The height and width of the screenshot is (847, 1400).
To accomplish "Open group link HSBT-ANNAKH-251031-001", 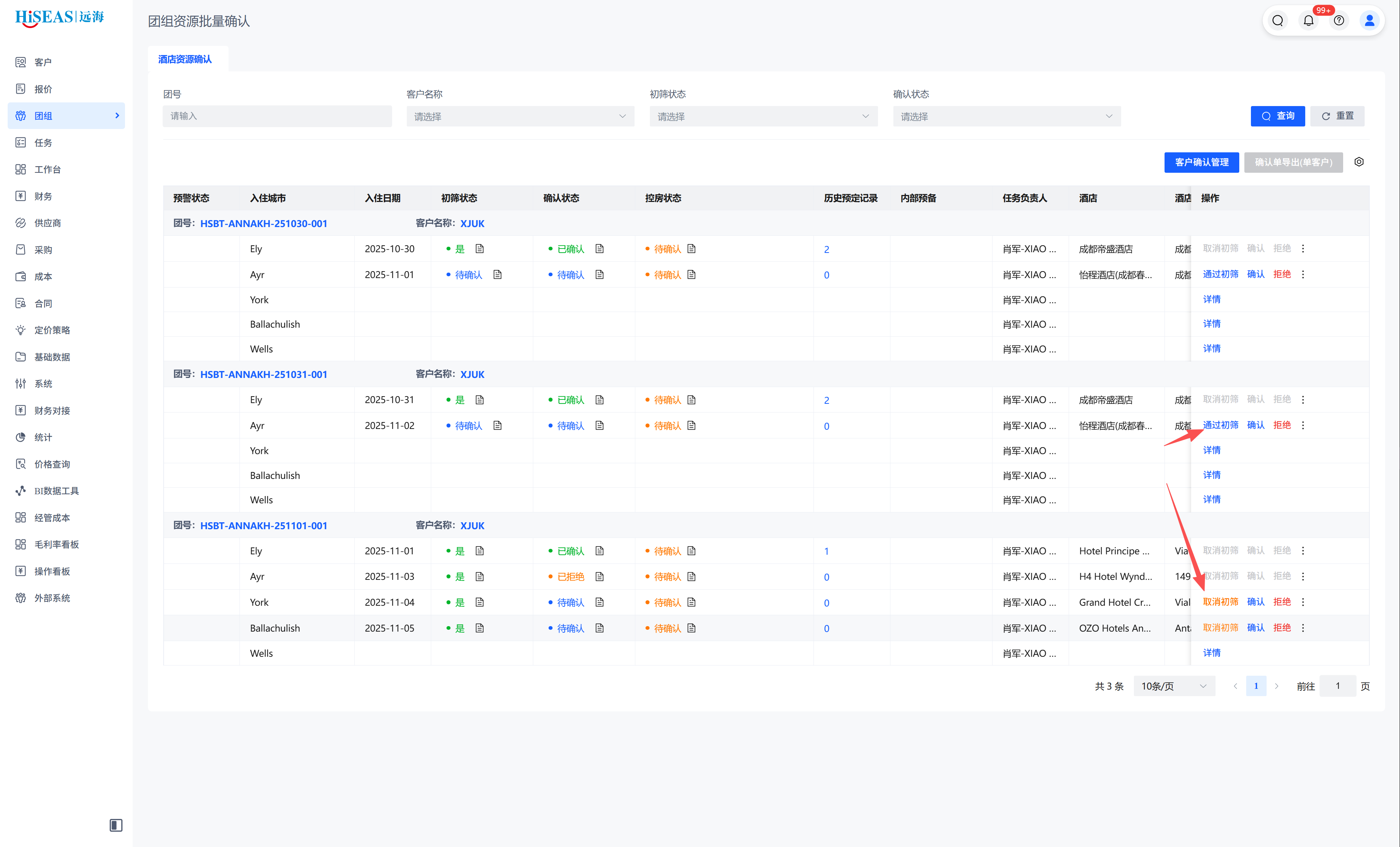I will [x=264, y=374].
